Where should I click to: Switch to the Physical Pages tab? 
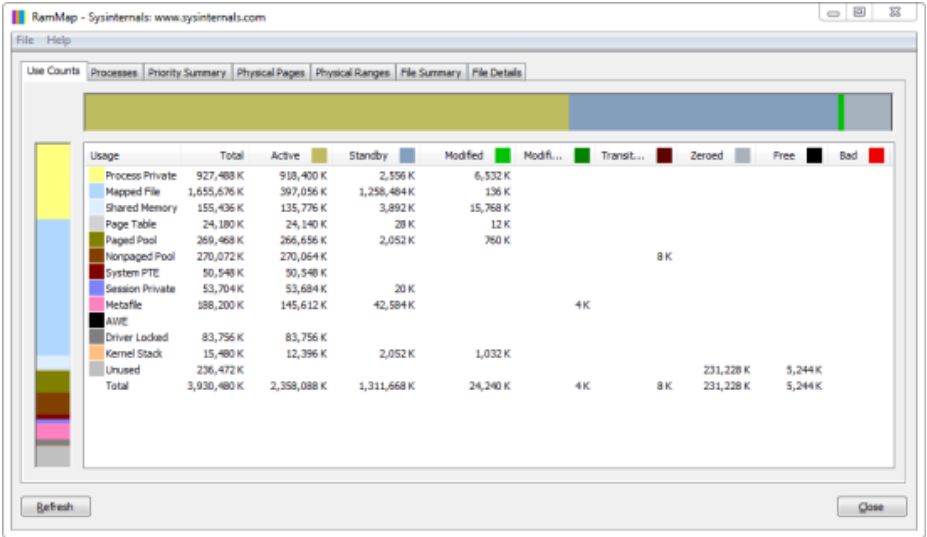(271, 73)
